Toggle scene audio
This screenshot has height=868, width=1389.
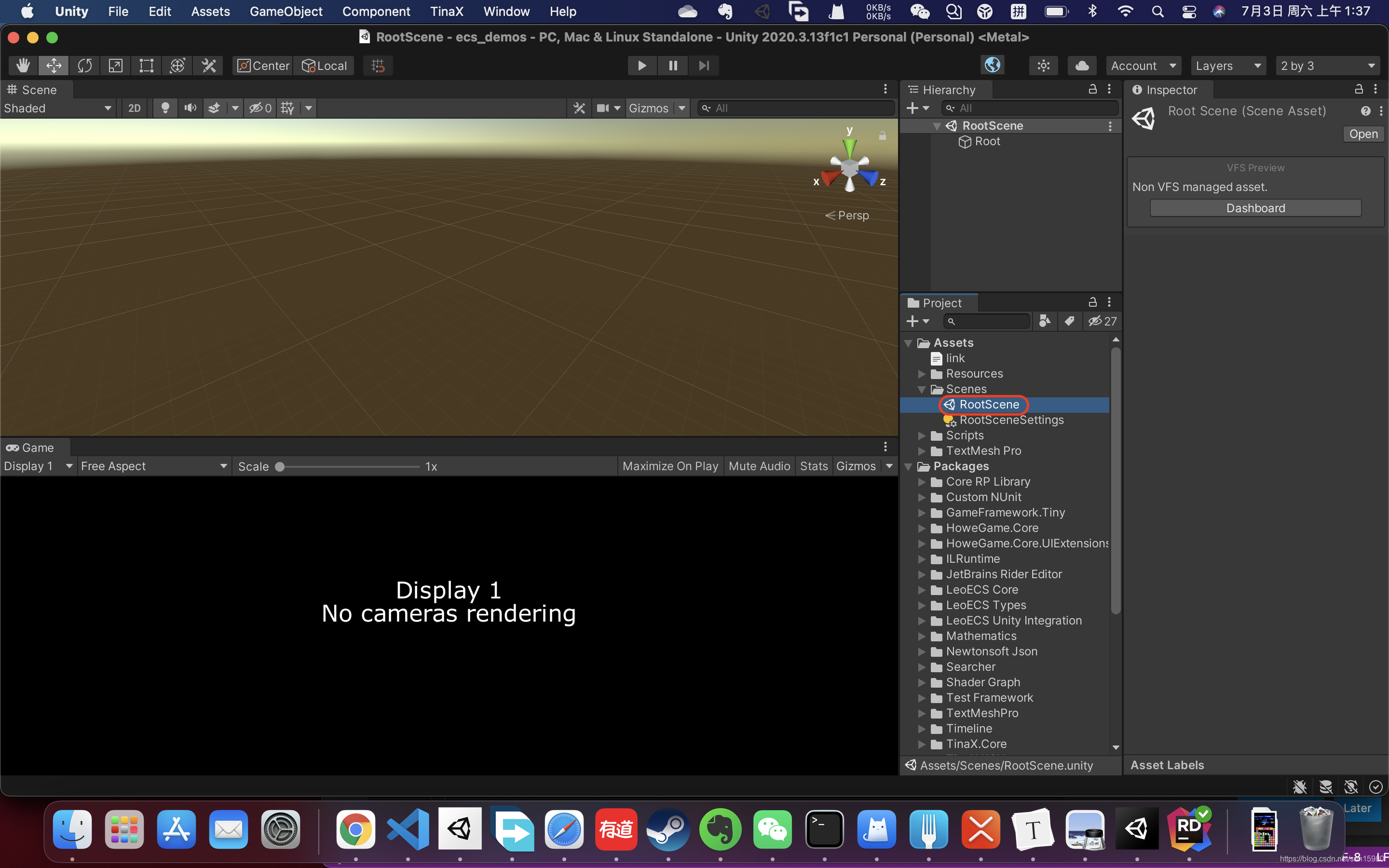pos(190,108)
